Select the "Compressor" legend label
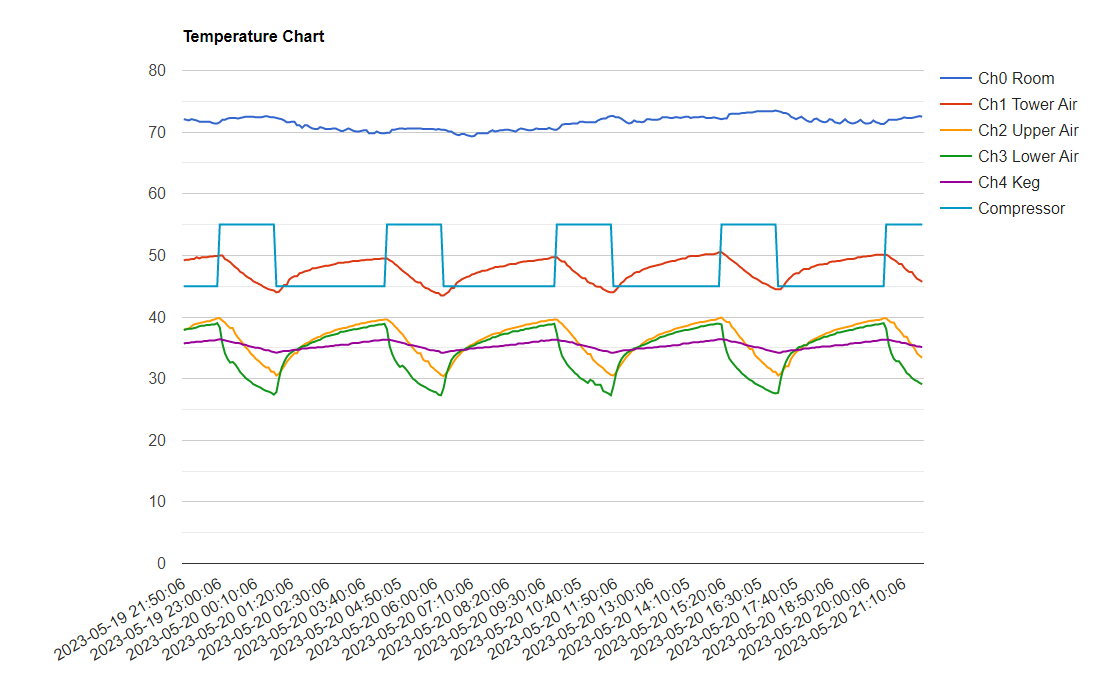 tap(1022, 208)
